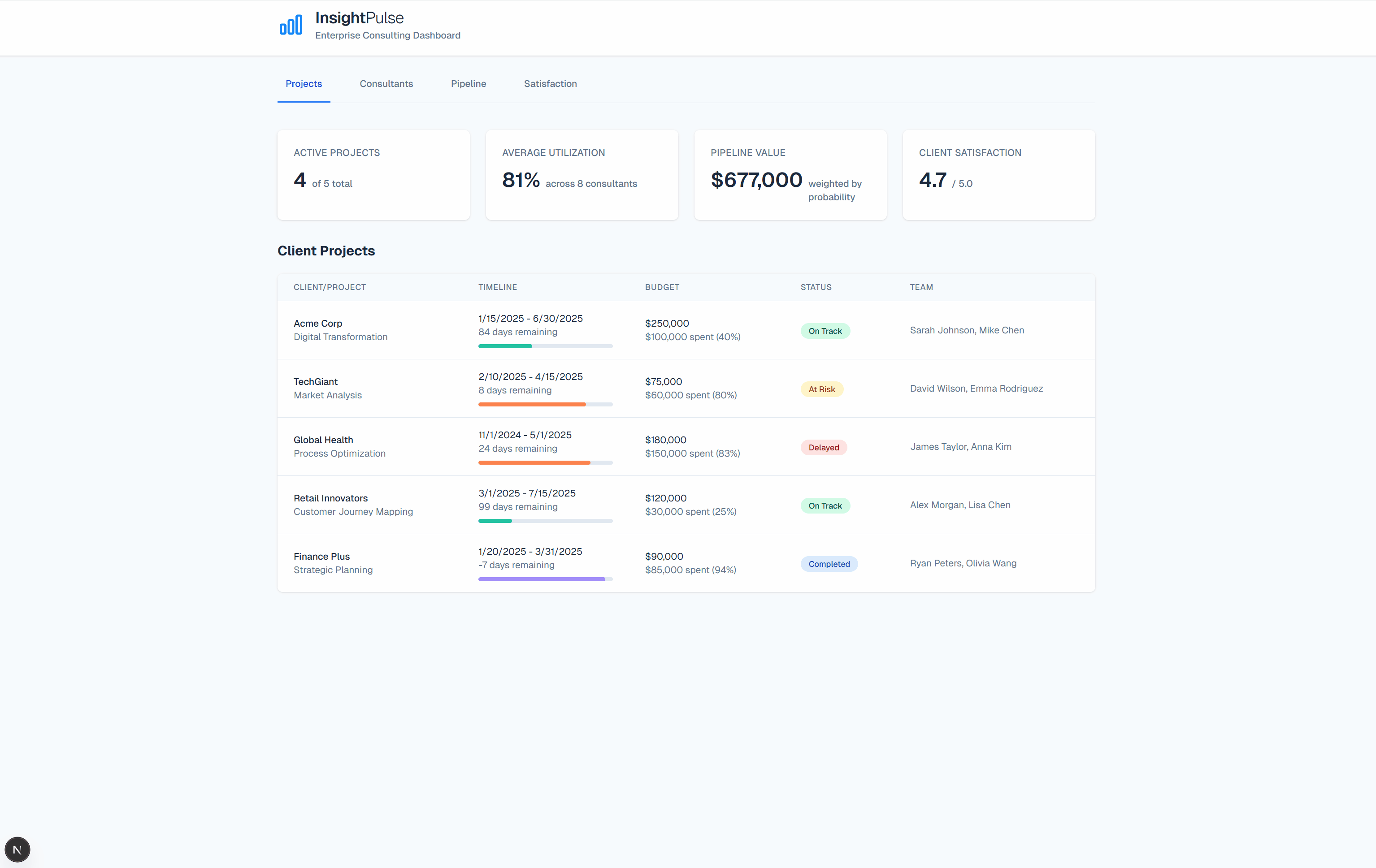Click the InsightPulse bar chart logo
Image resolution: width=1376 pixels, height=868 pixels.
[x=291, y=25]
